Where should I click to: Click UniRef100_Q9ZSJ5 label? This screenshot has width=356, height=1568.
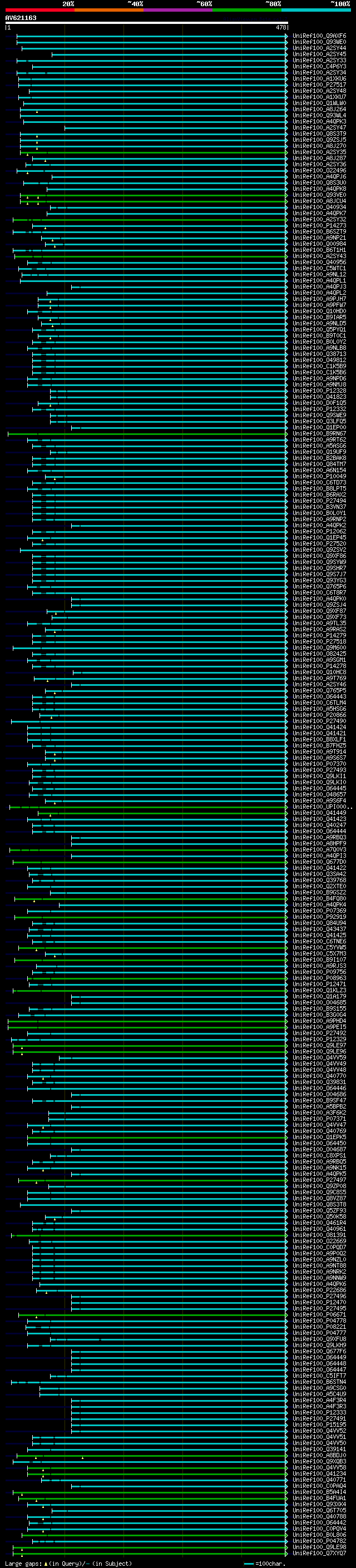pyautogui.click(x=319, y=140)
